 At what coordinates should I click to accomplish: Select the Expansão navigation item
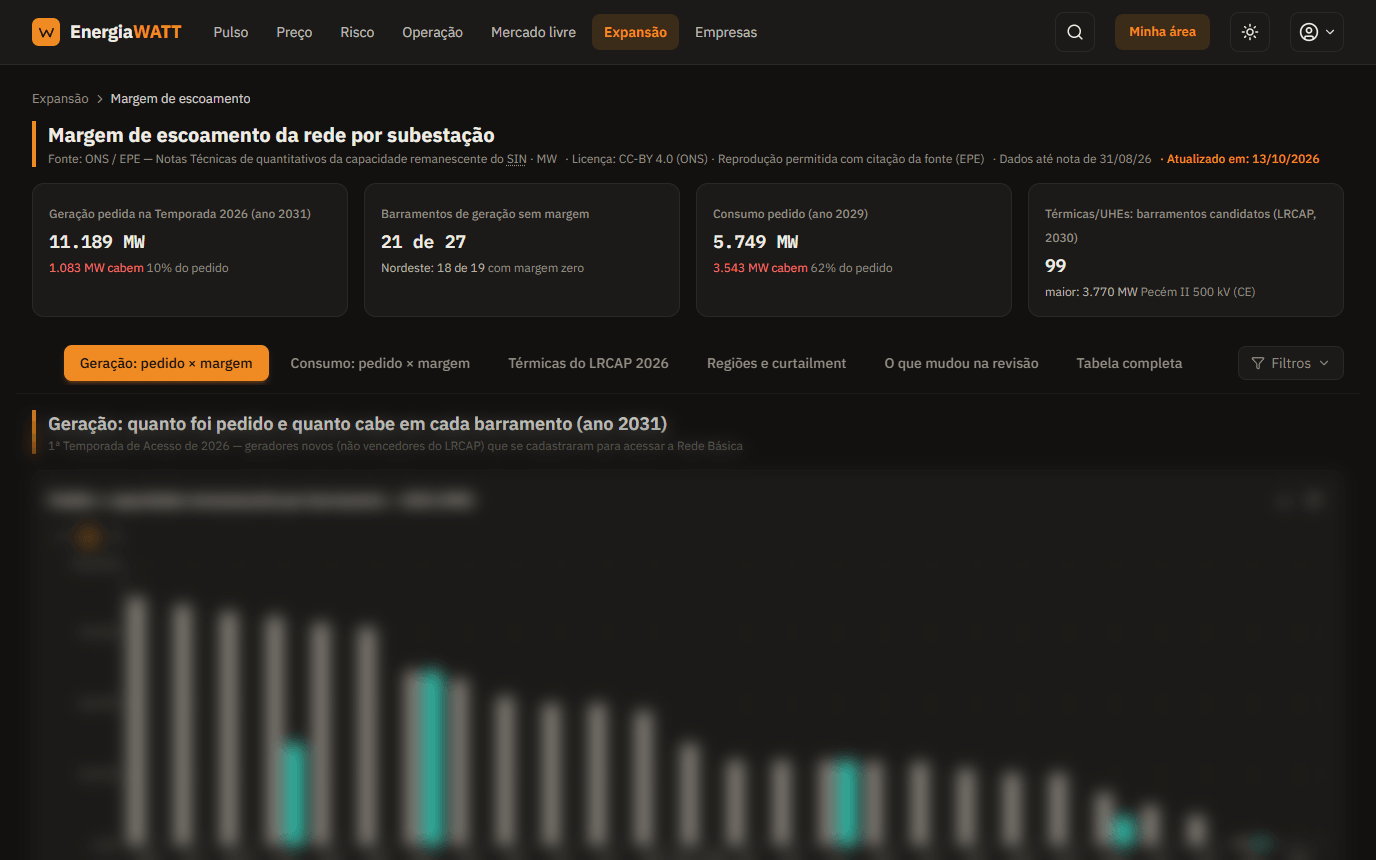[635, 32]
